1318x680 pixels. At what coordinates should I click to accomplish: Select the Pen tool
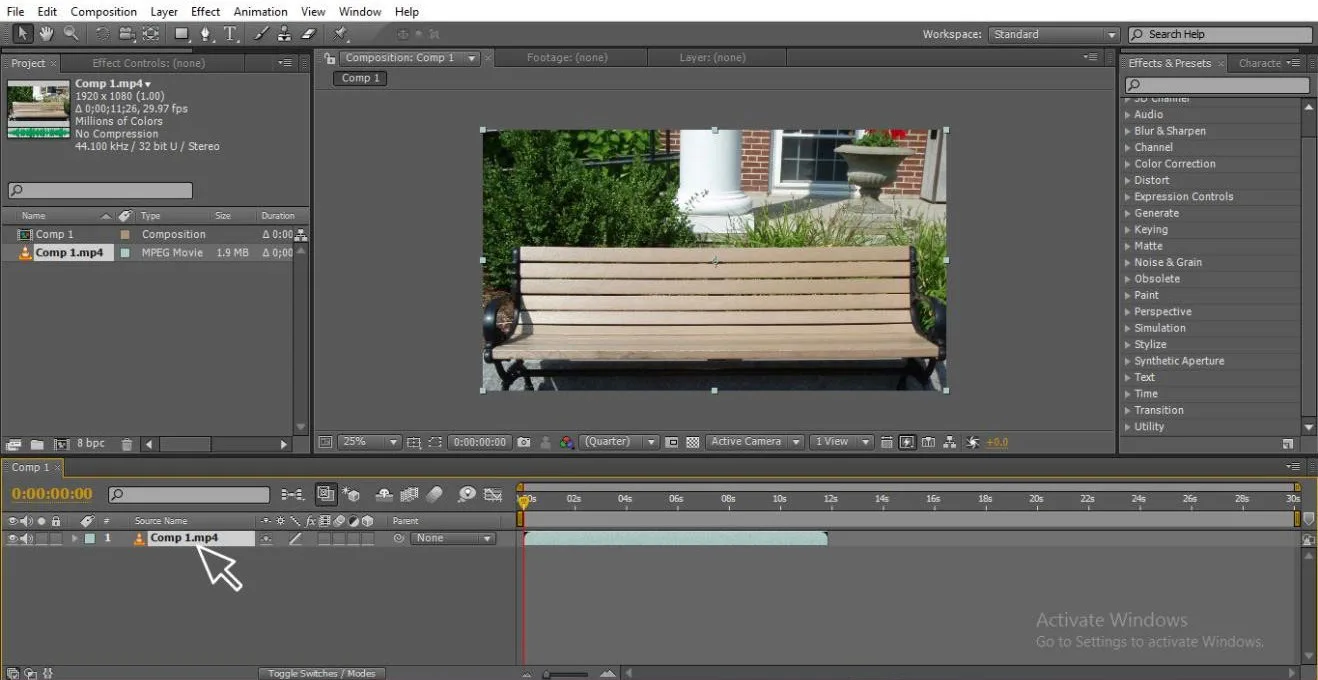(x=206, y=34)
